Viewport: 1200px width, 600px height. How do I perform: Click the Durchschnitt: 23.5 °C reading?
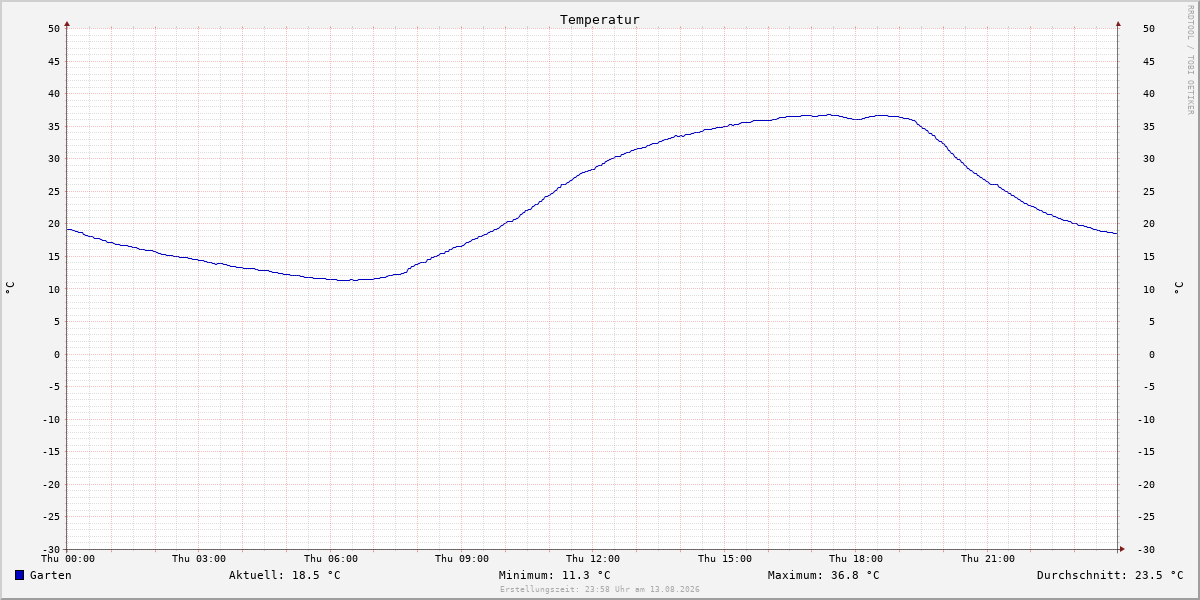[x=1110, y=575]
